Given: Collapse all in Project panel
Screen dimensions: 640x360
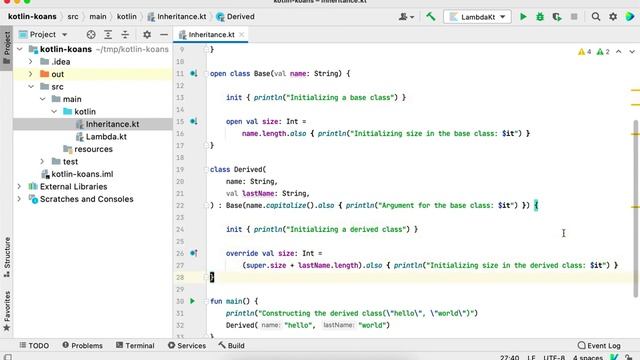Looking at the screenshot, I should coord(125,35).
